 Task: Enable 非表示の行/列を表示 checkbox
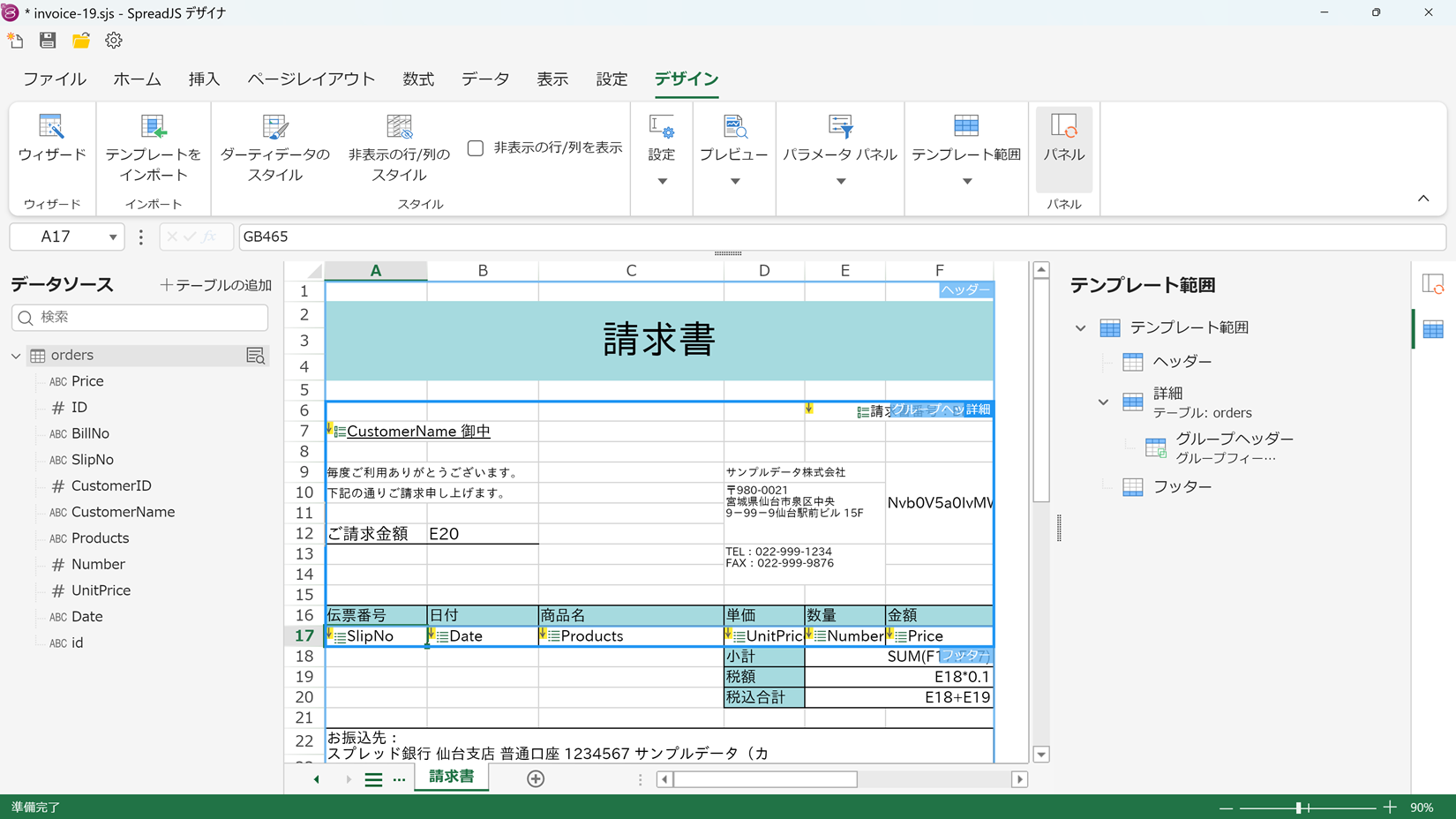pos(476,147)
